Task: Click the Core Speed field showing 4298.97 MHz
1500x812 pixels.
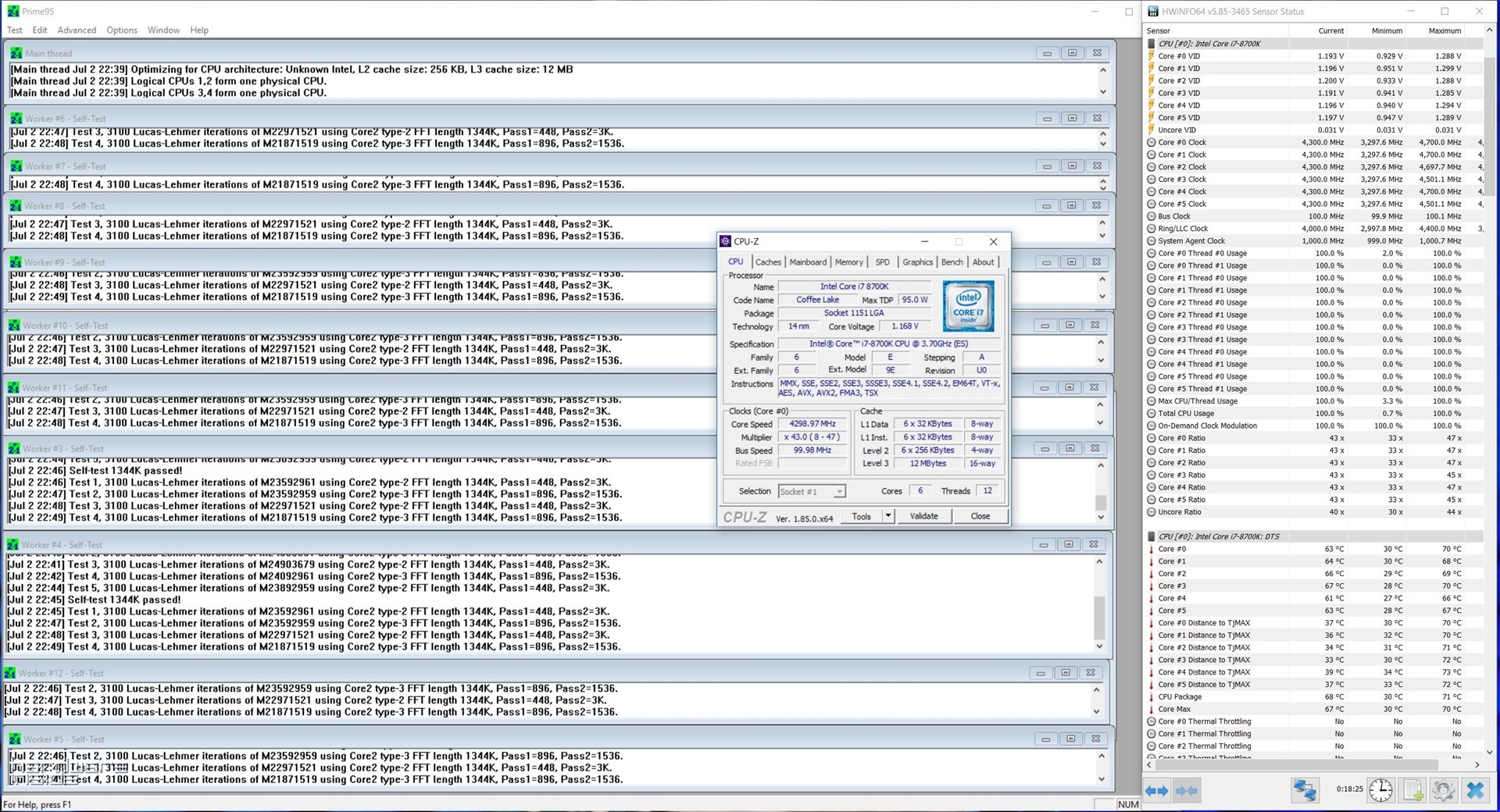Action: tap(812, 424)
